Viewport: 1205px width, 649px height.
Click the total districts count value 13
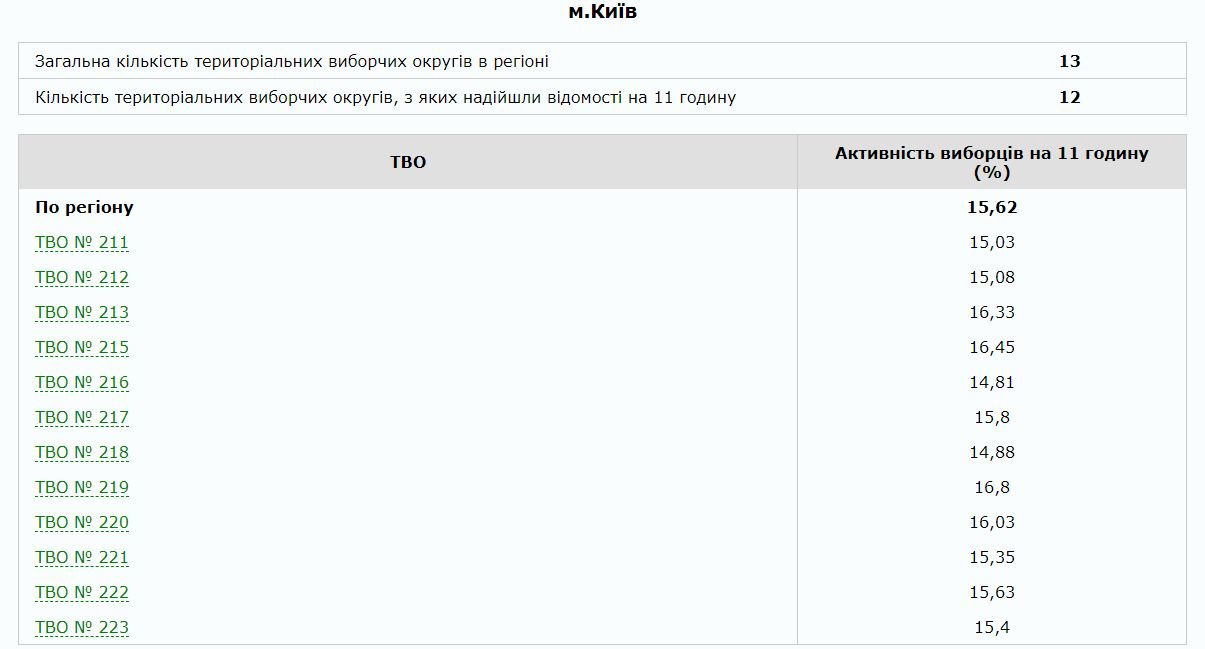1072,60
